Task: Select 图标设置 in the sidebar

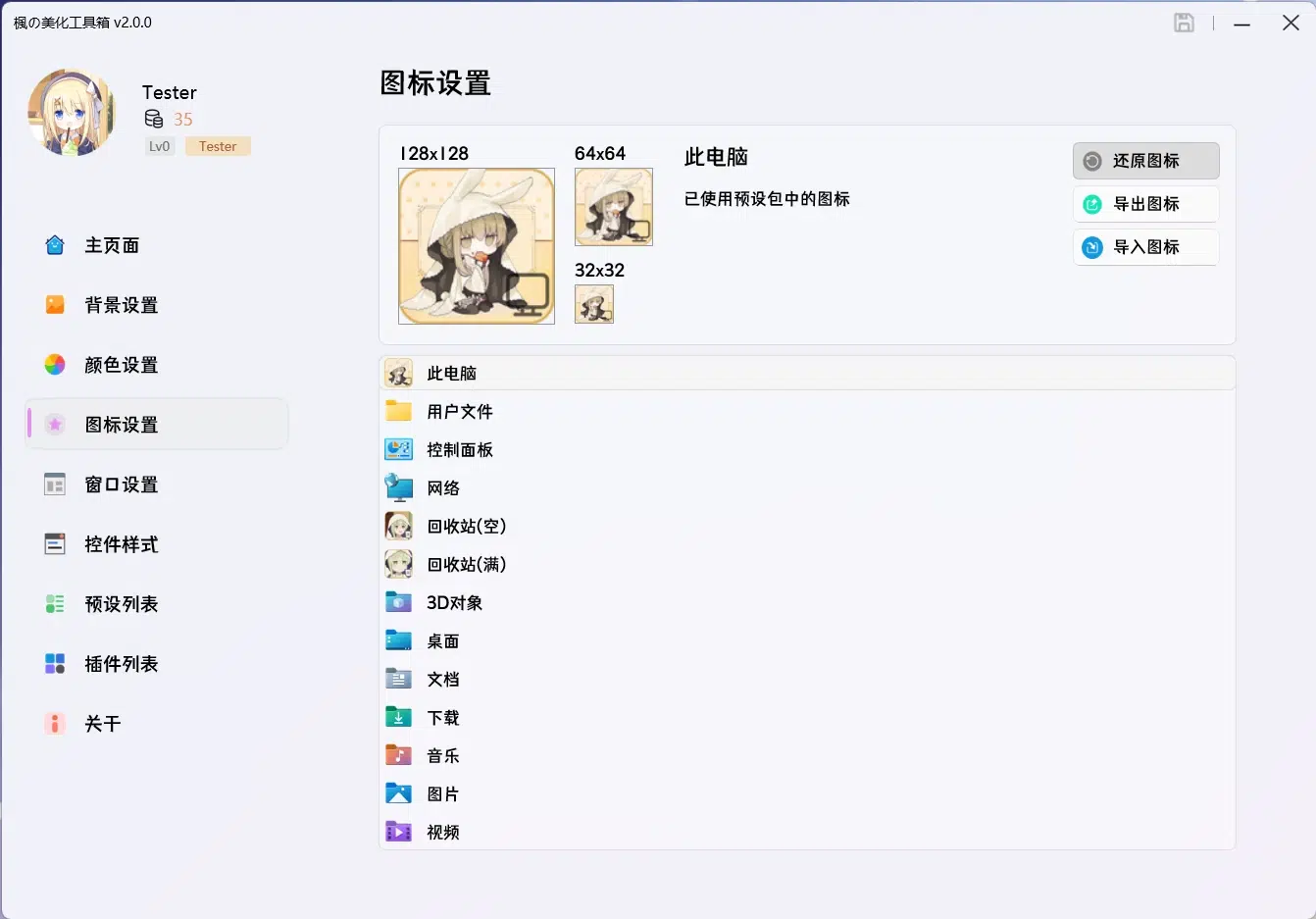Action: (157, 425)
